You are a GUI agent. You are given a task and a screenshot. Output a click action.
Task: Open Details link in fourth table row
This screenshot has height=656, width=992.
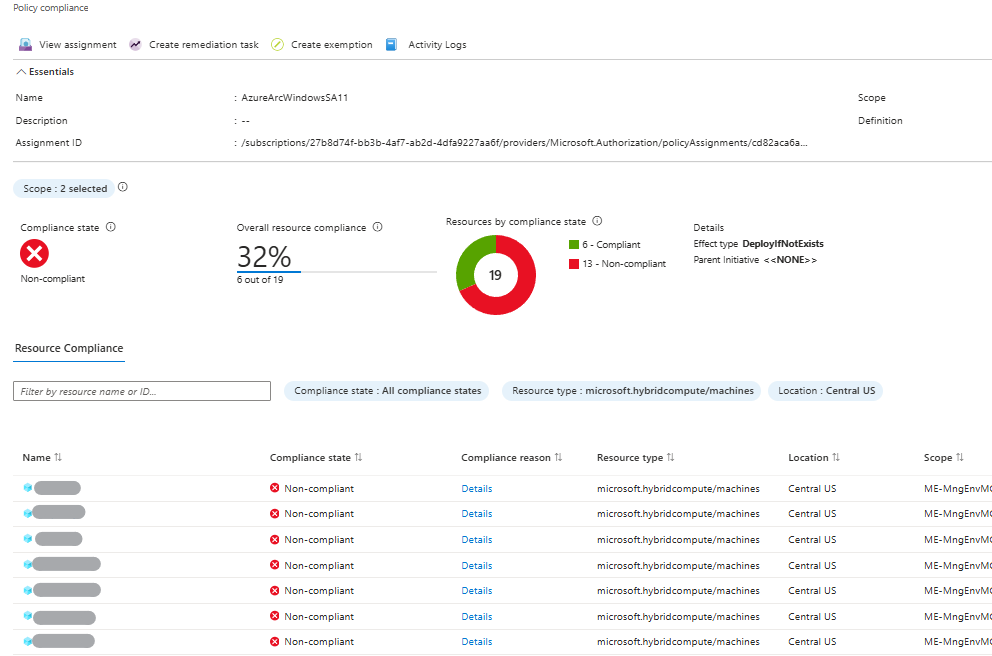[476, 566]
